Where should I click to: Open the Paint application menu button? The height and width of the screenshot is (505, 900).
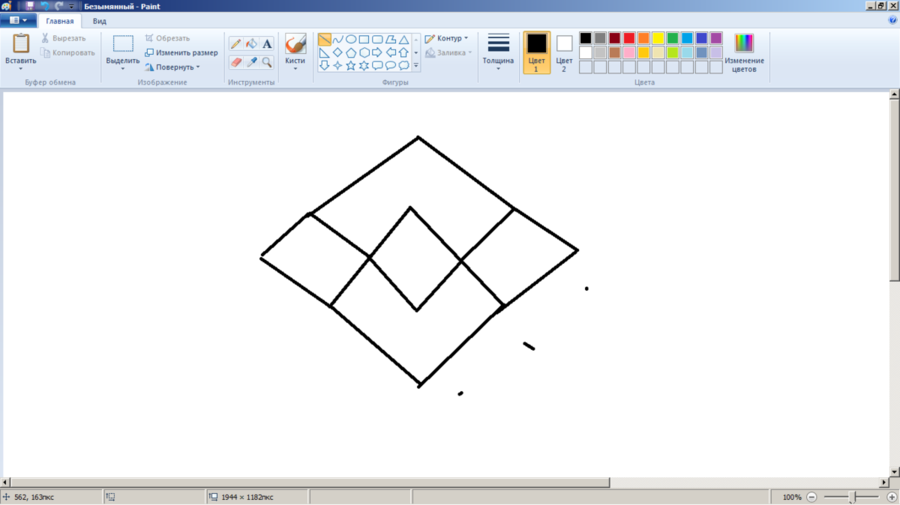(18, 21)
